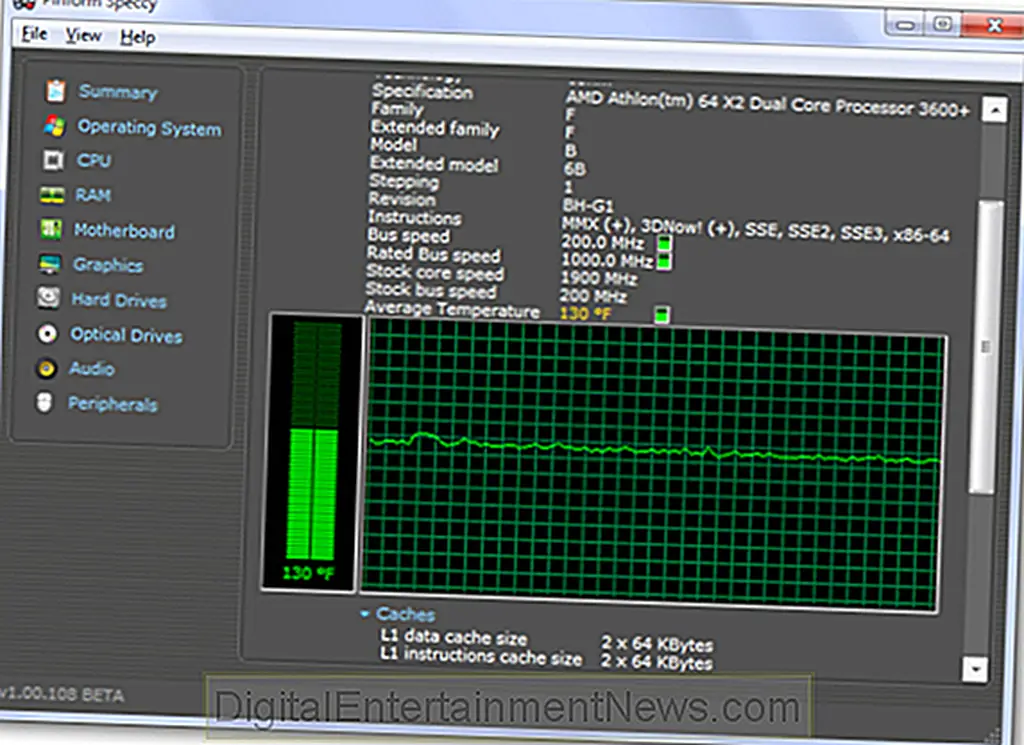Click the Operating System Windows flag icon
The width and height of the screenshot is (1024, 745).
(x=55, y=126)
